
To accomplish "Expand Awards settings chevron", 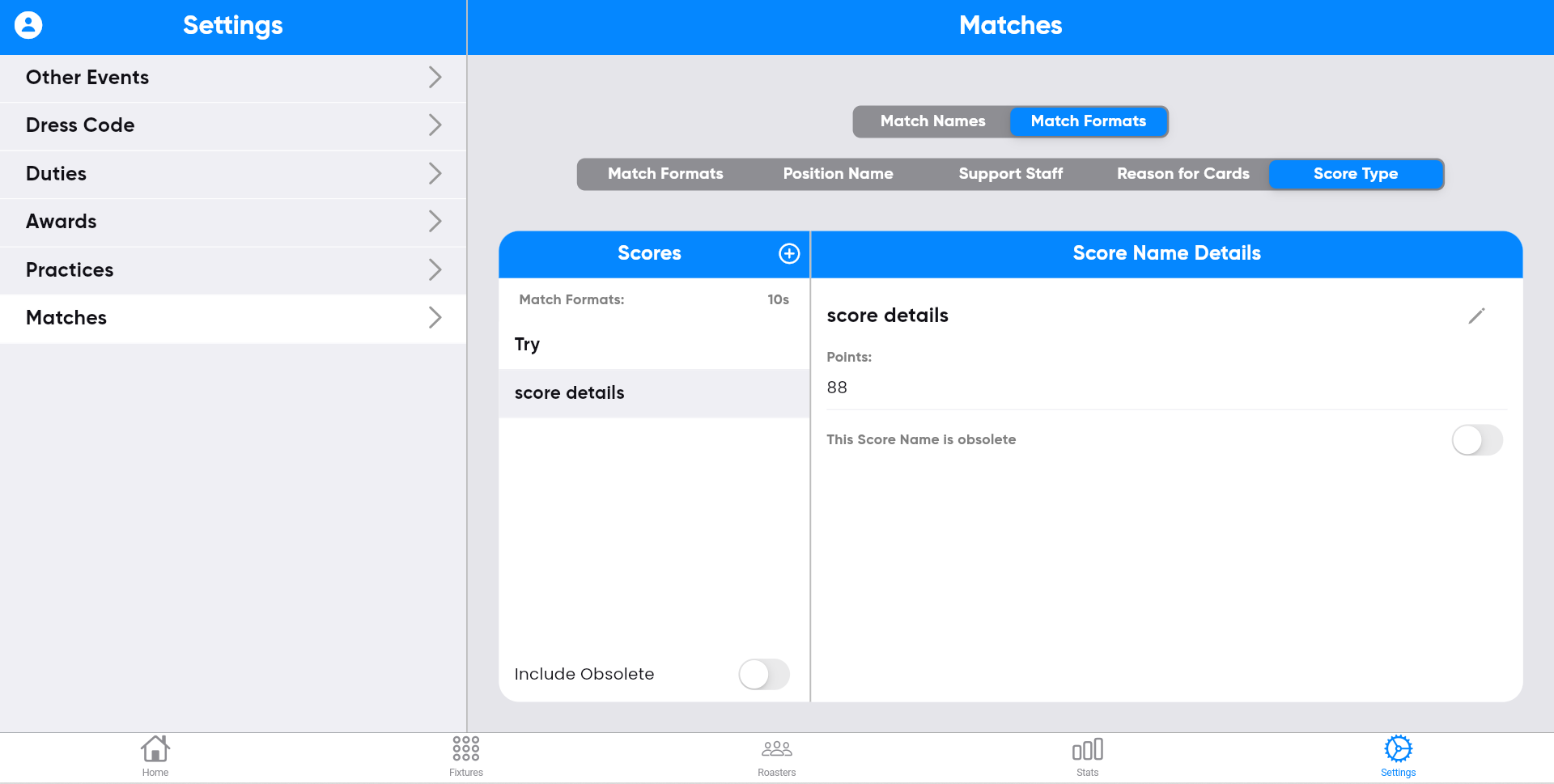I will tap(435, 222).
